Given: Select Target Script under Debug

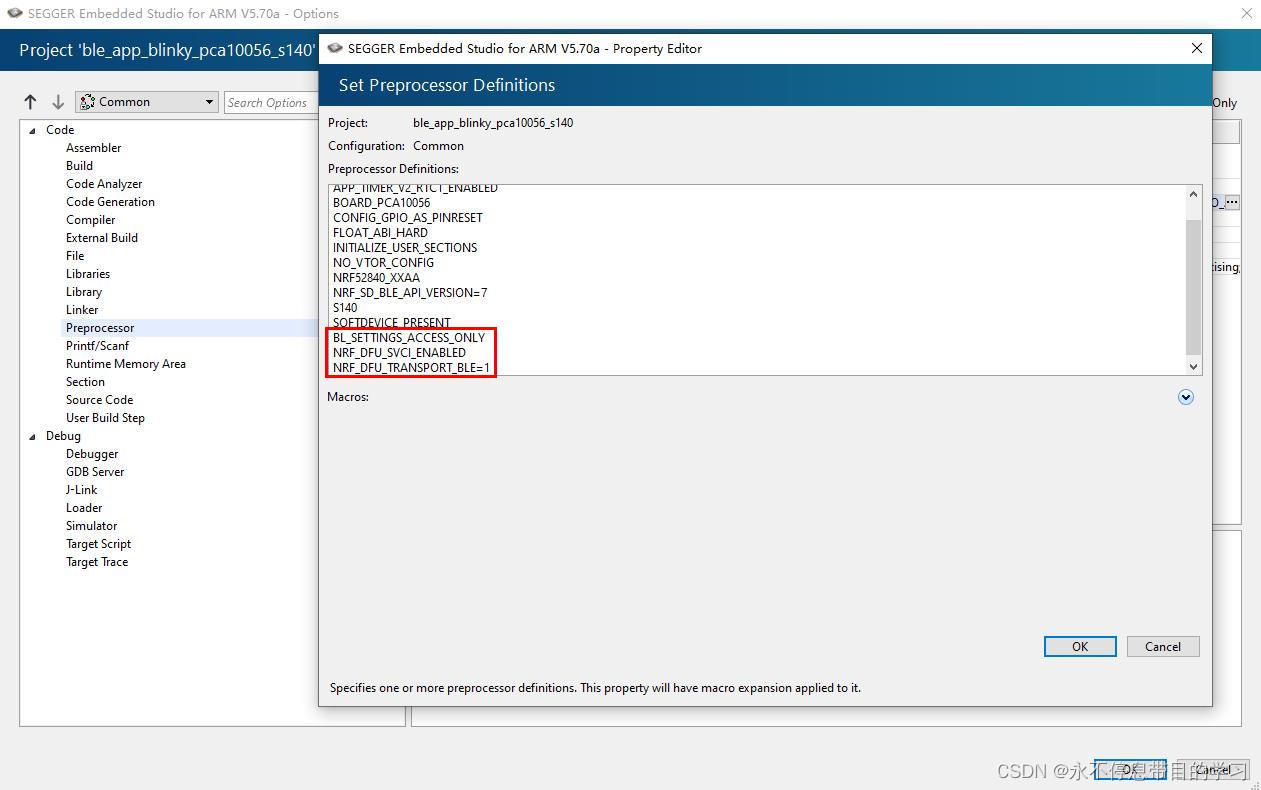Looking at the screenshot, I should pyautogui.click(x=98, y=543).
